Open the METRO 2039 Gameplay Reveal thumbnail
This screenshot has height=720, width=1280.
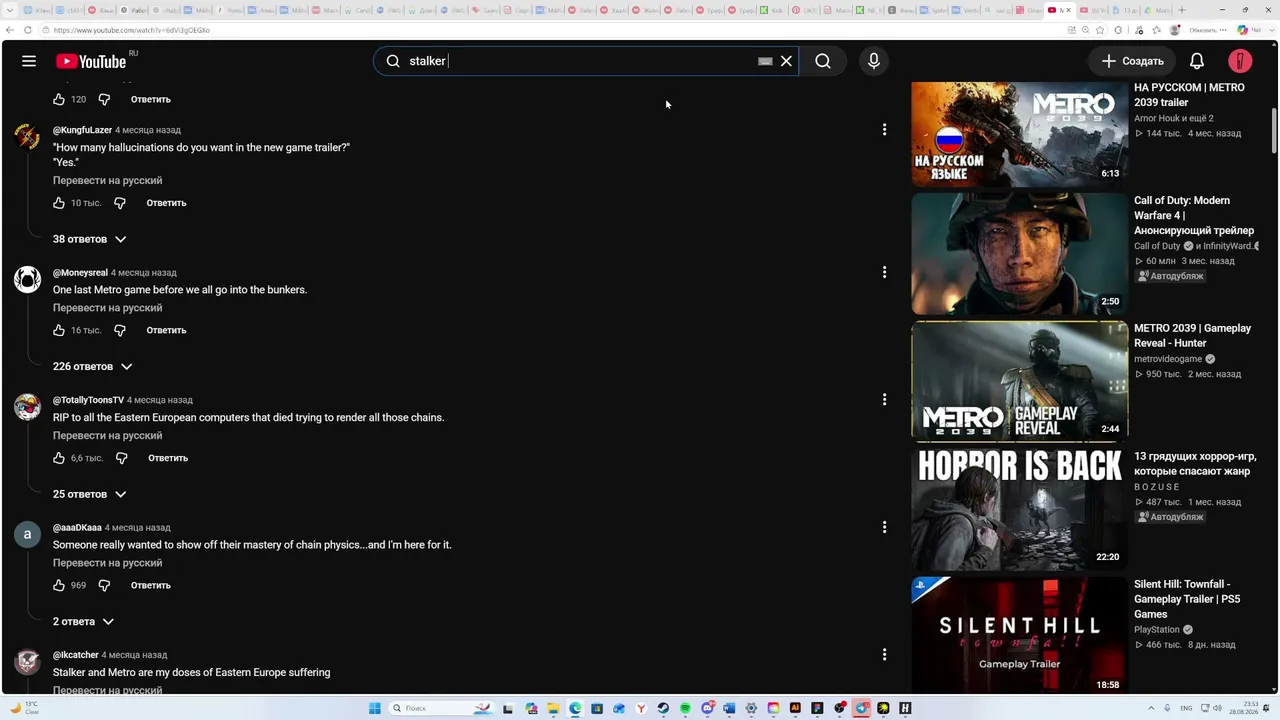click(x=1019, y=381)
